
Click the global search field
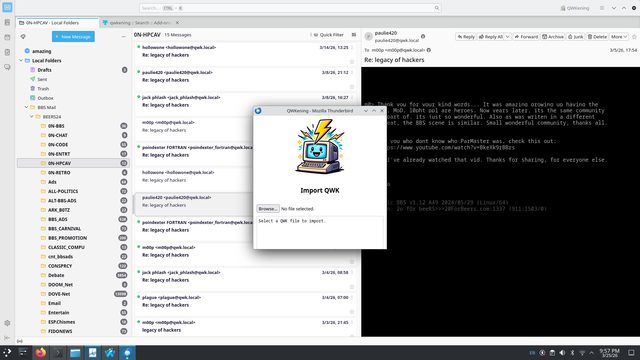click(290, 8)
